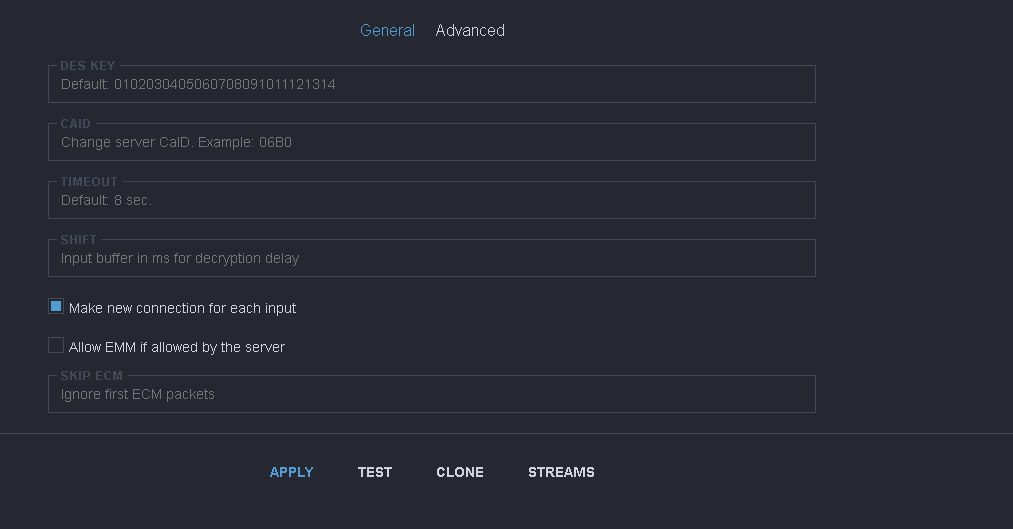Run the TEST button
Screen dimensions: 1013x529
375,472
